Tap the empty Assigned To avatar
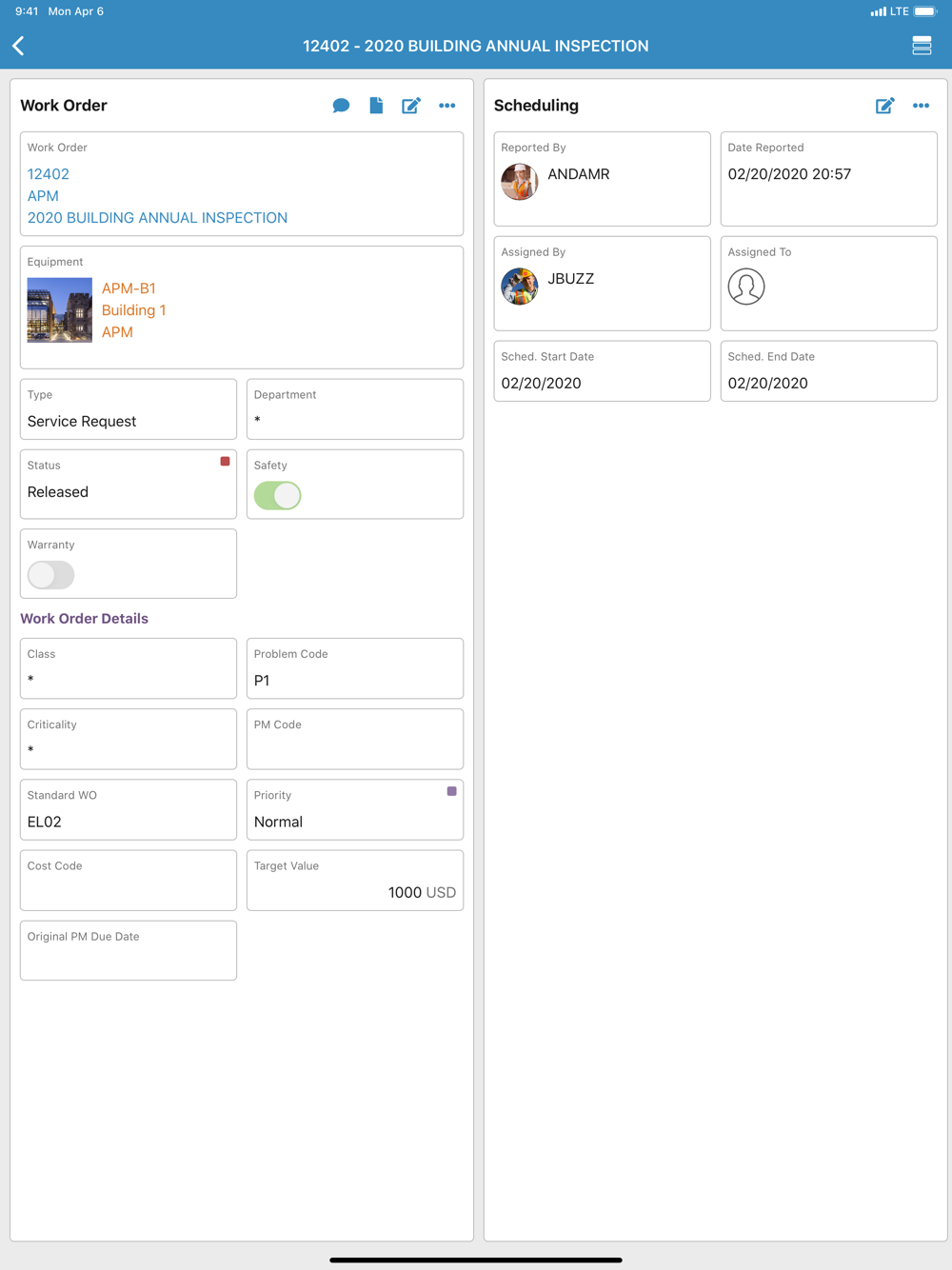Image resolution: width=952 pixels, height=1270 pixels. click(x=746, y=287)
